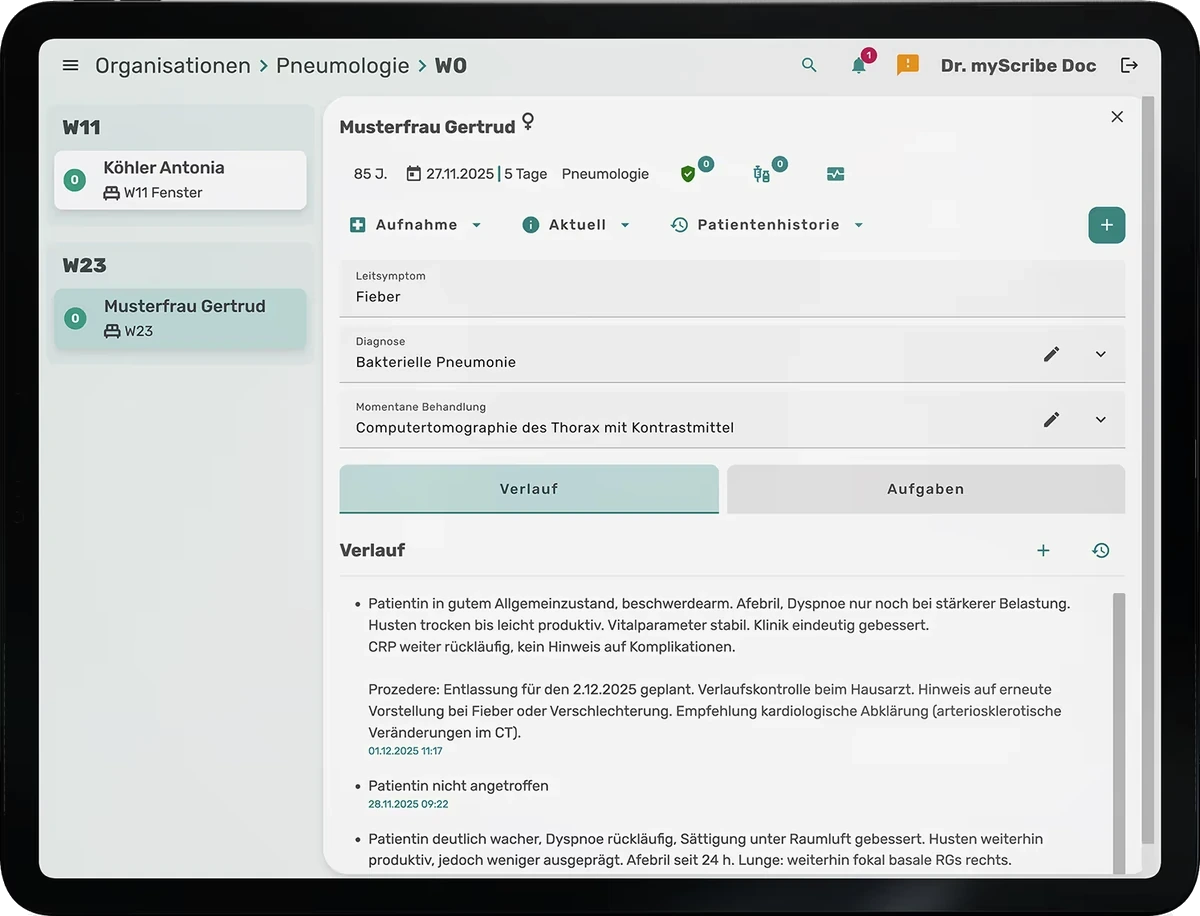Screen dimensions: 1200x916
Task: Click the bed icon beside W23 label
Action: pyautogui.click(x=112, y=331)
